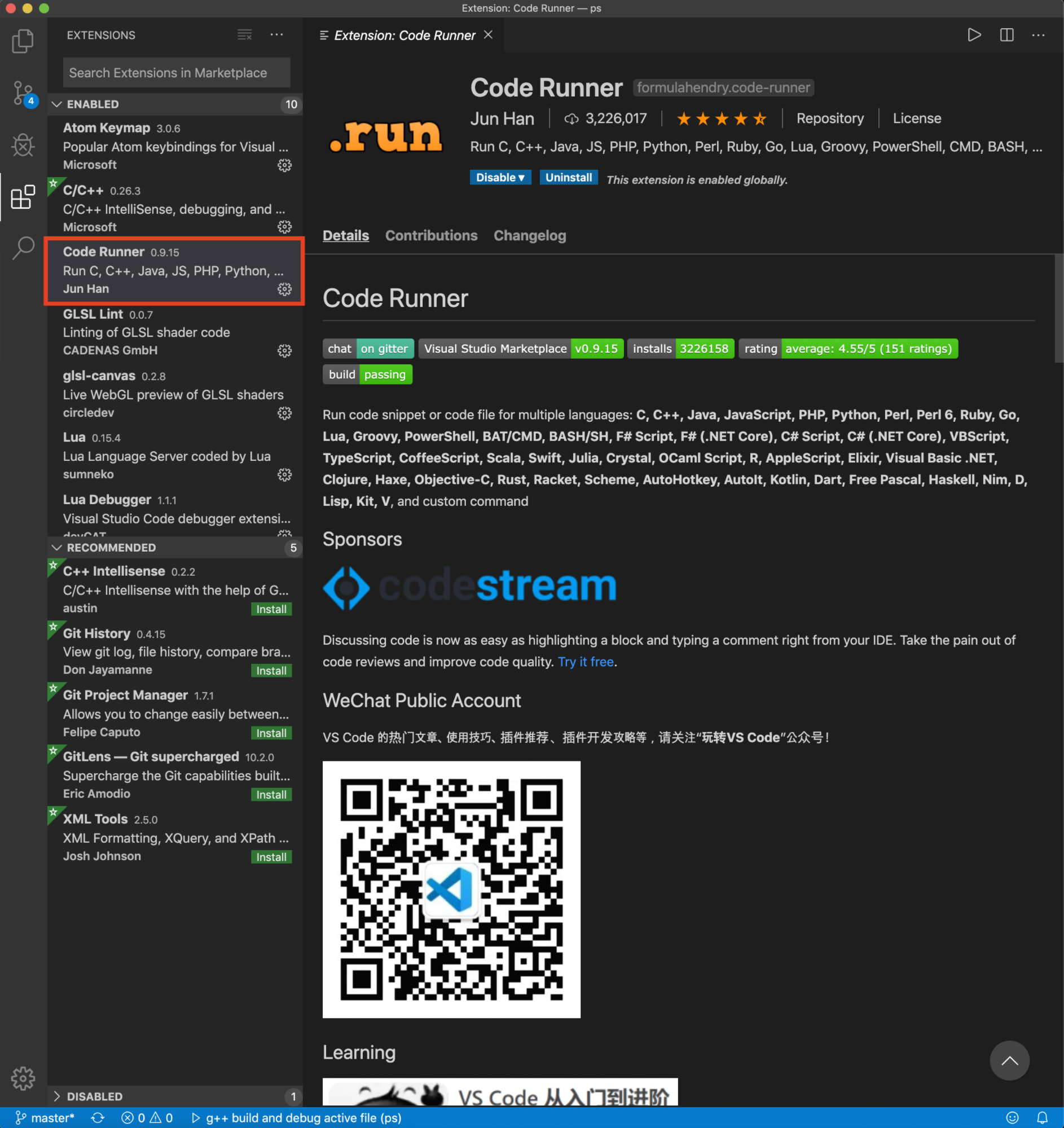1064x1128 pixels.
Task: Switch to the Changelog tab
Action: coord(530,236)
